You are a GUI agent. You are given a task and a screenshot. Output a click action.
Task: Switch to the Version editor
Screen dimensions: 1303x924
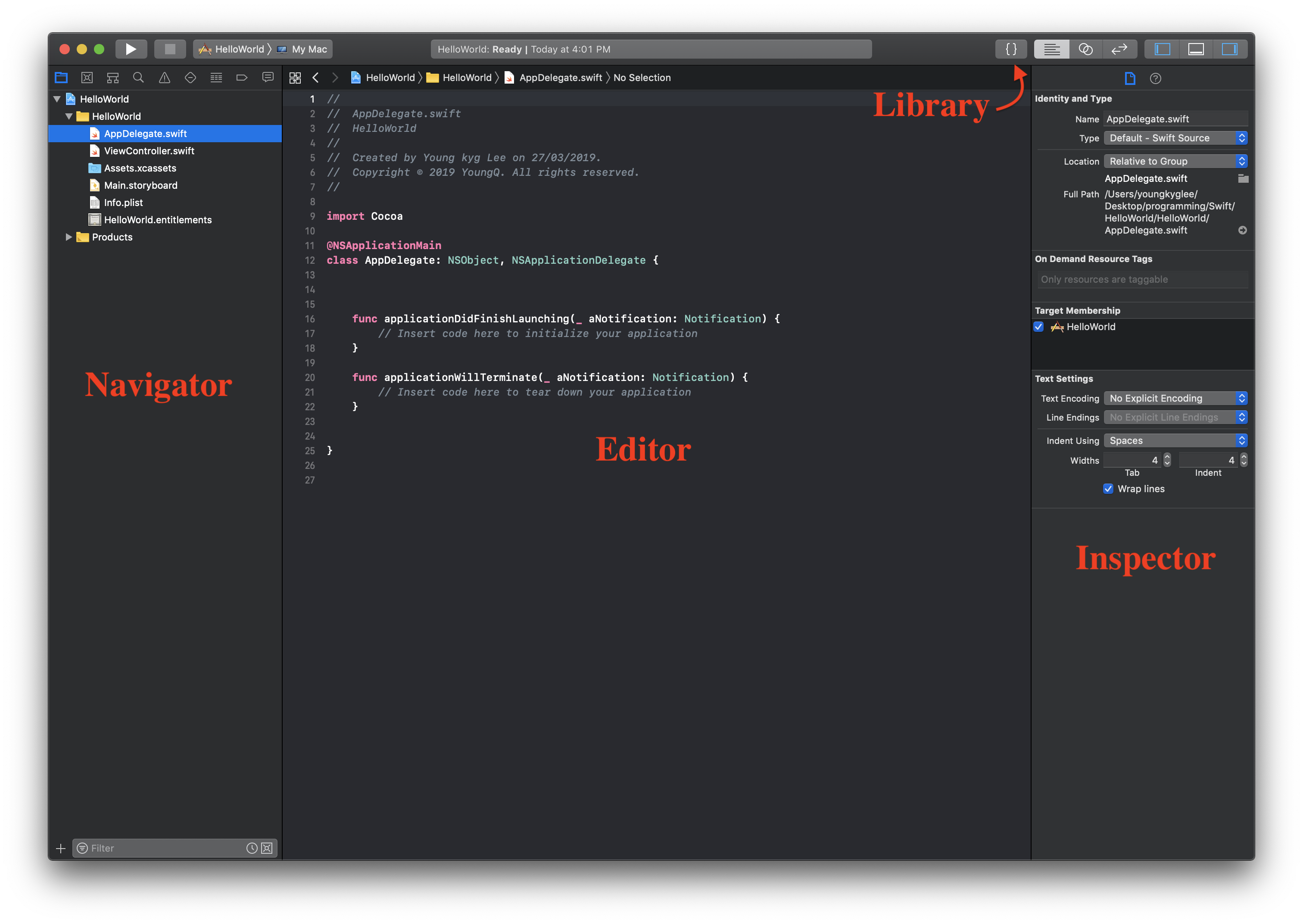click(x=1119, y=49)
